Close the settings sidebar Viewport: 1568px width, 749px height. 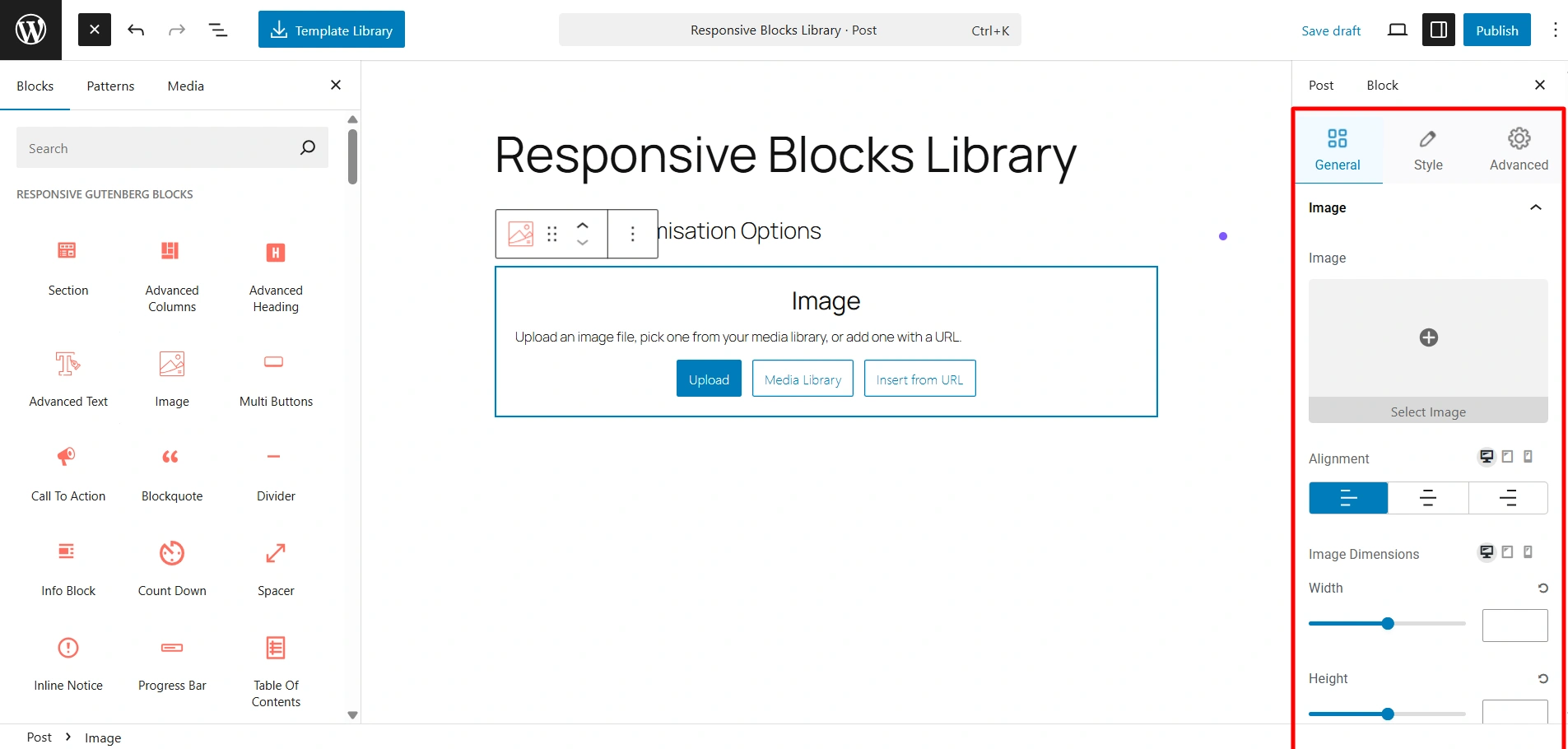coord(1540,85)
